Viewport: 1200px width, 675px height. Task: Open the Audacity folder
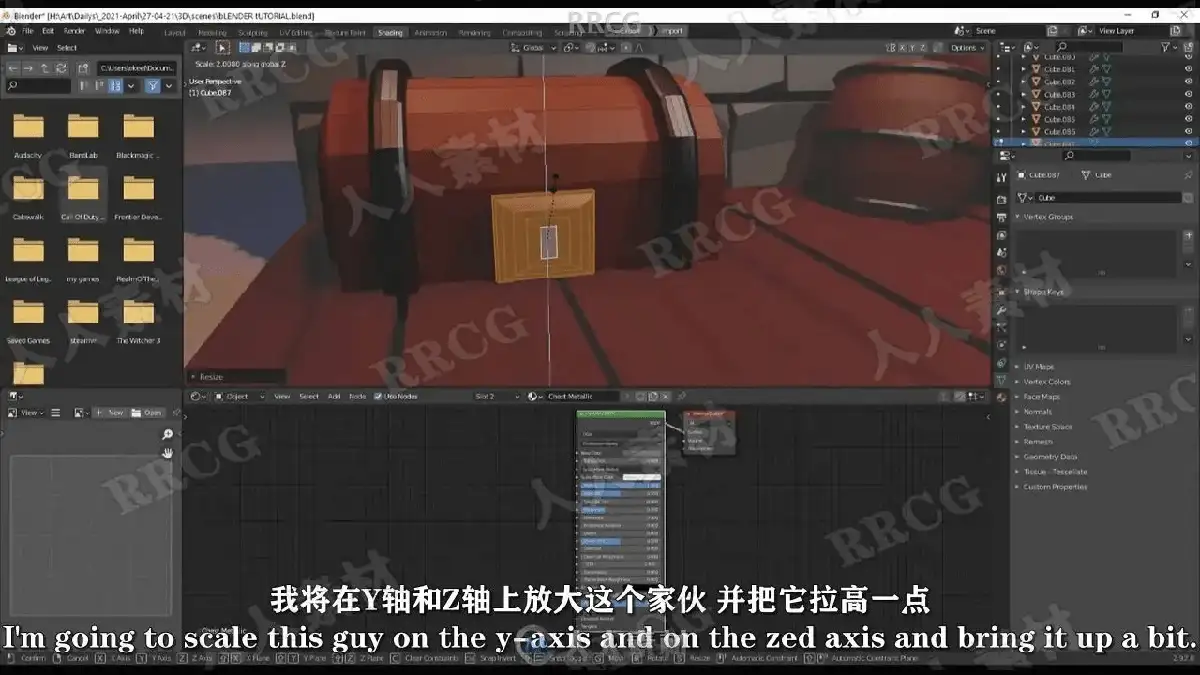pos(28,134)
